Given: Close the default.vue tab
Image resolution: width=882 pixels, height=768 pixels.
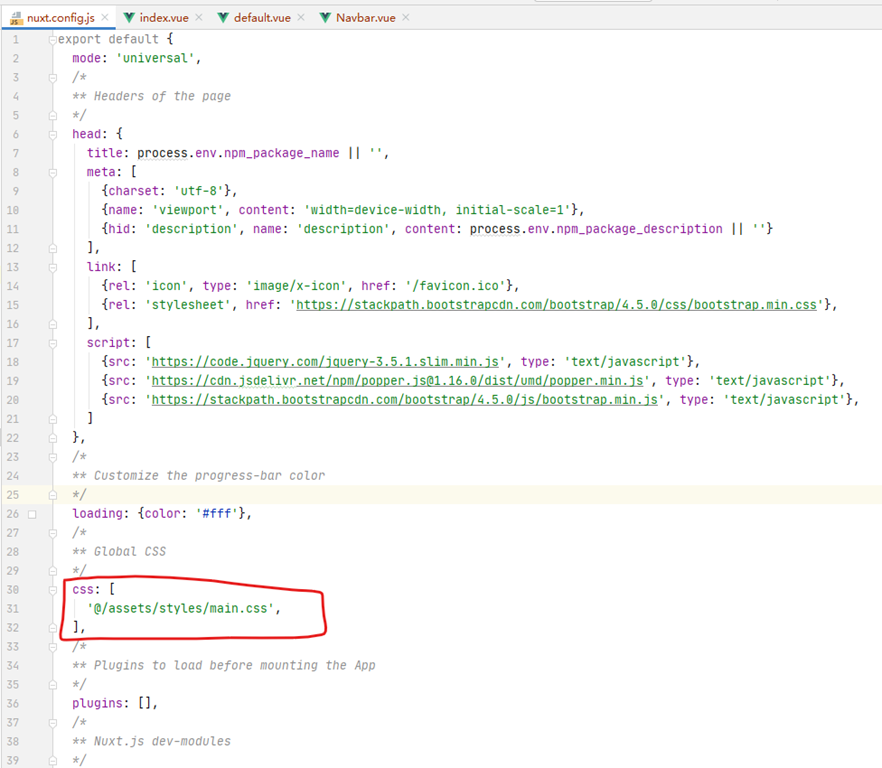Looking at the screenshot, I should (301, 17).
